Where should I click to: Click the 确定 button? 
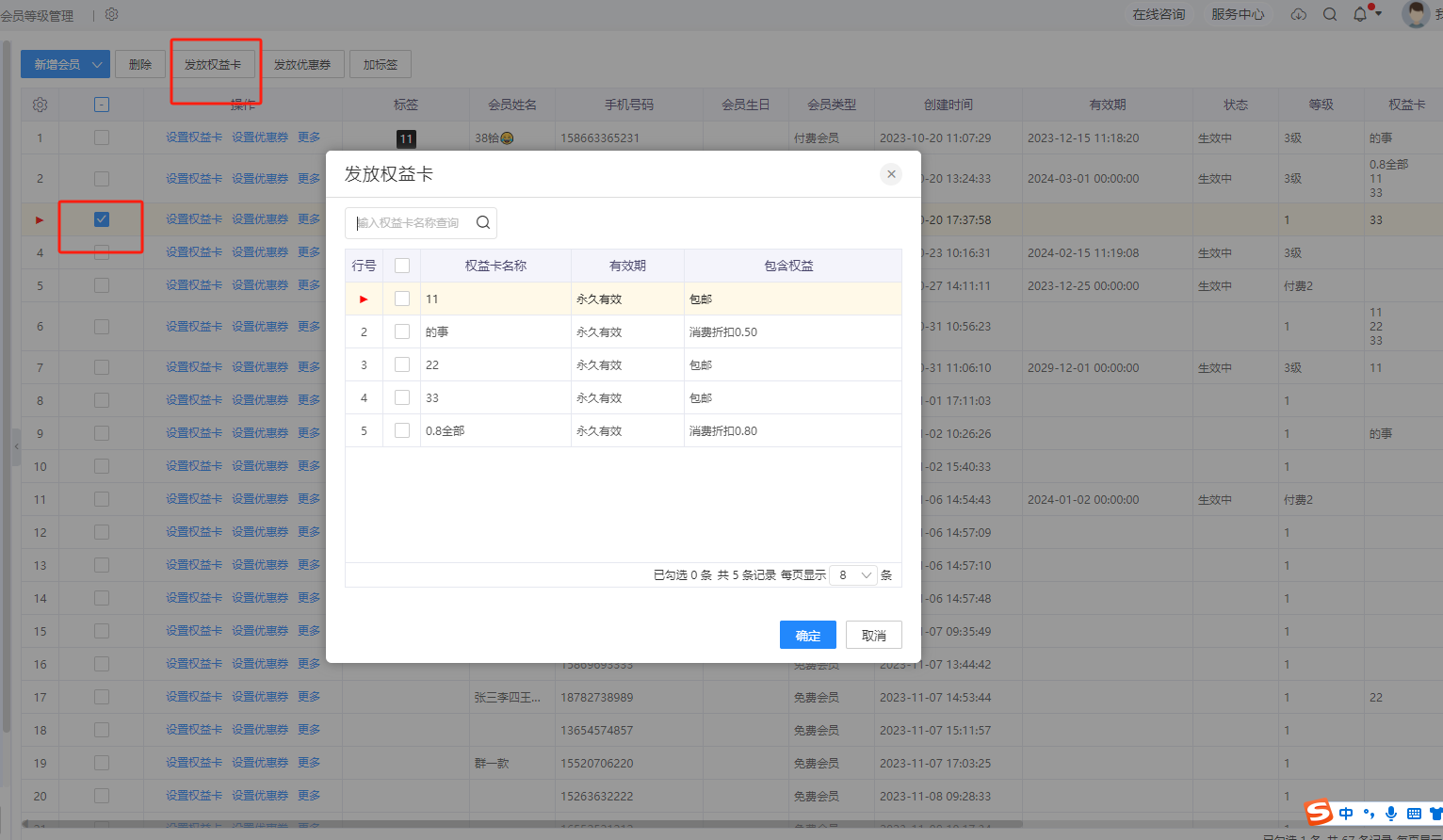click(x=807, y=636)
